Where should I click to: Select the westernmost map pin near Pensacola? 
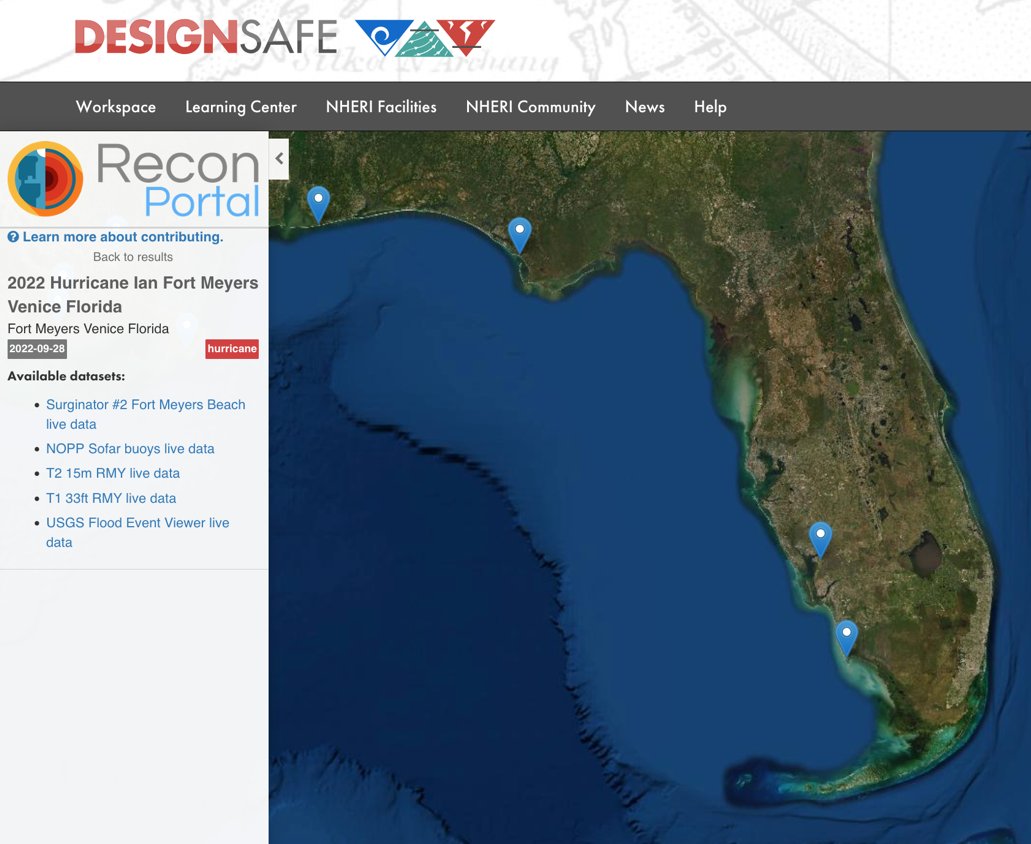pyautogui.click(x=318, y=204)
